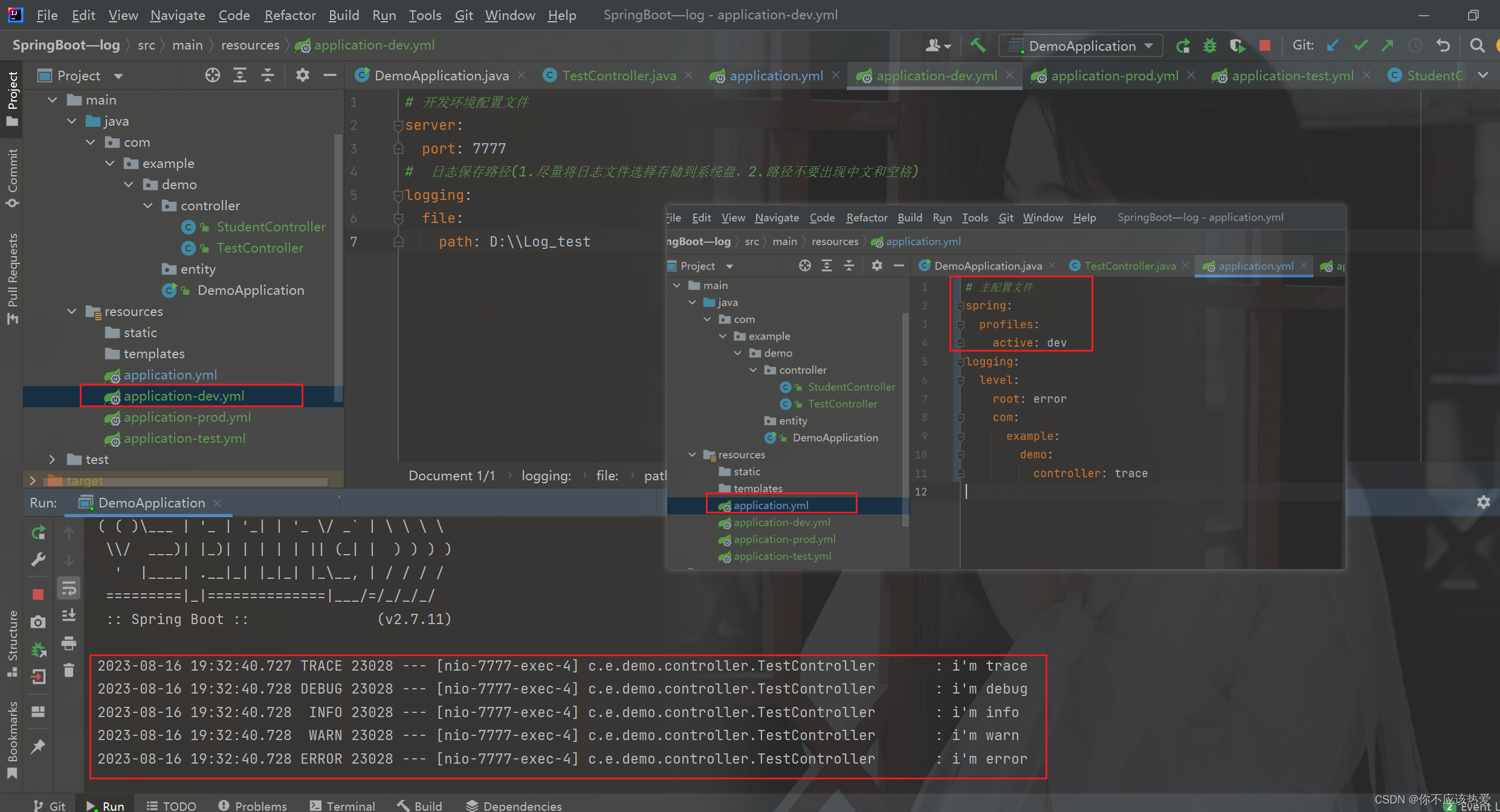The height and width of the screenshot is (812, 1500).
Task: Expand the test folder in the project tree
Action: 52,460
